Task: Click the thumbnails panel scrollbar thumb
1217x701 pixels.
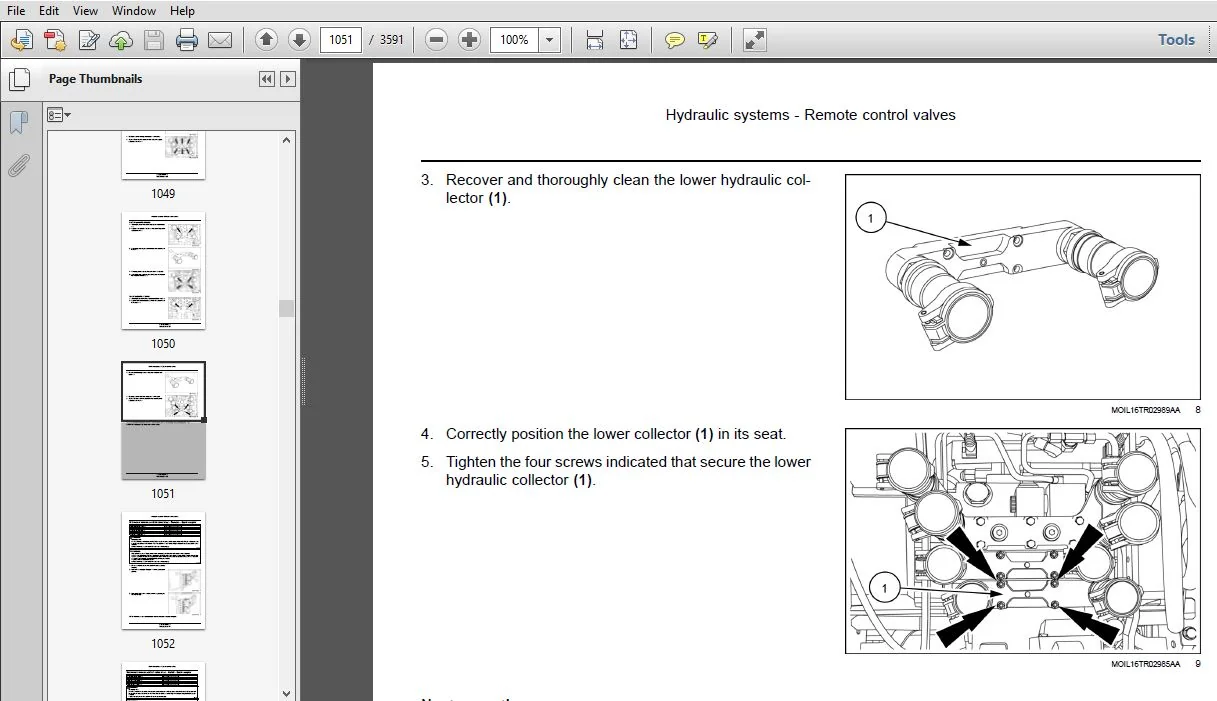Action: (x=287, y=308)
